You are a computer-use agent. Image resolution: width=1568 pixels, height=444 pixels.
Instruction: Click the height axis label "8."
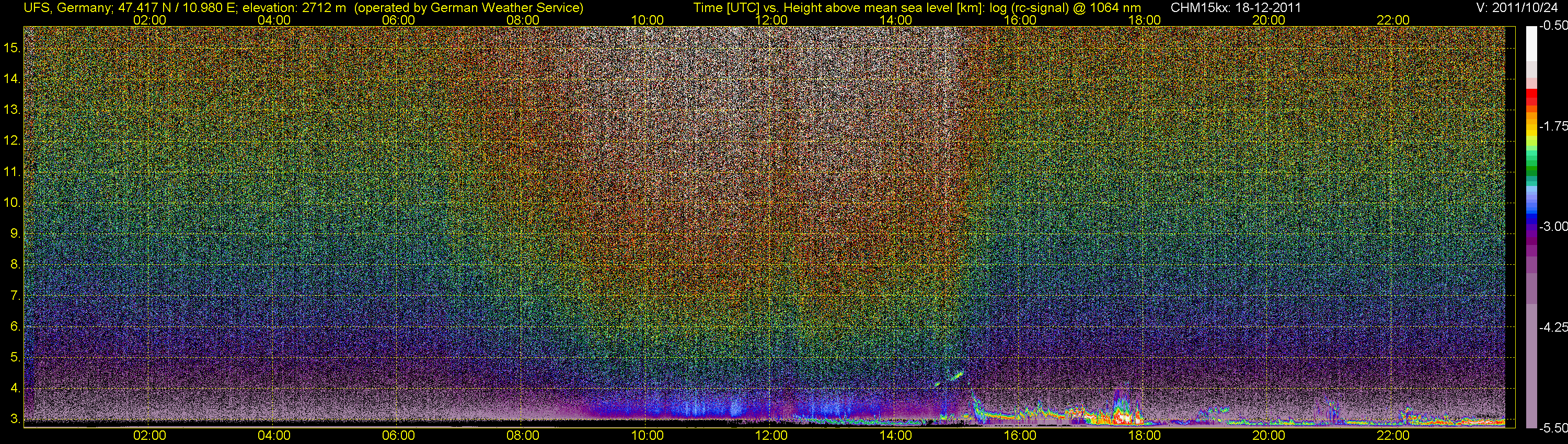pyautogui.click(x=15, y=265)
